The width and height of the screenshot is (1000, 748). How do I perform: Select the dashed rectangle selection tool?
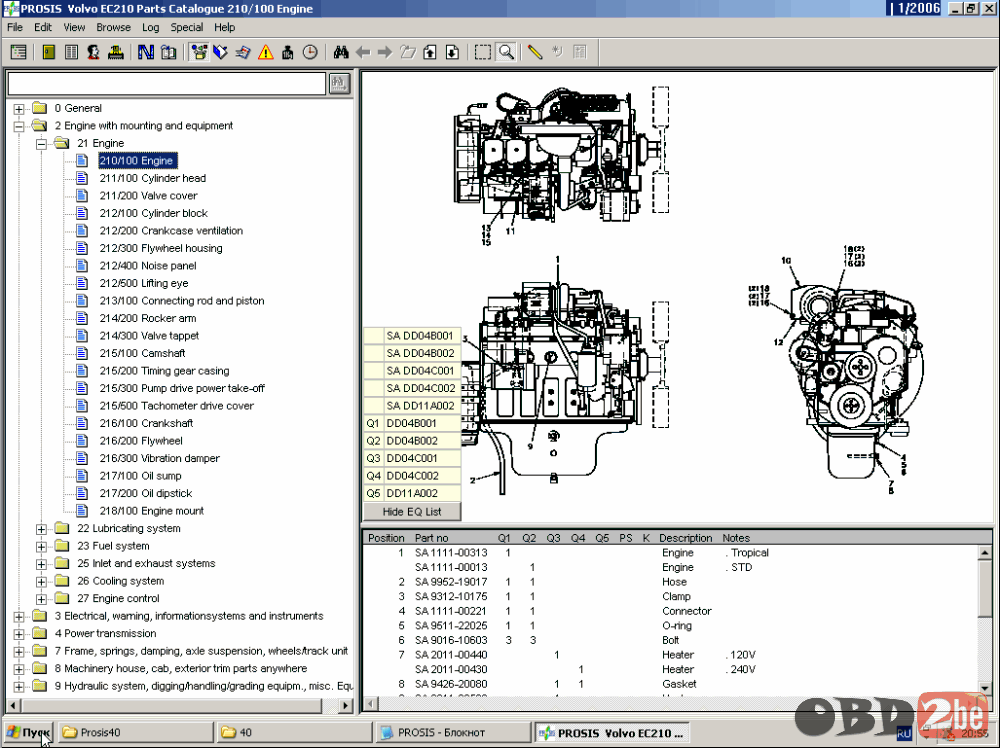point(483,52)
